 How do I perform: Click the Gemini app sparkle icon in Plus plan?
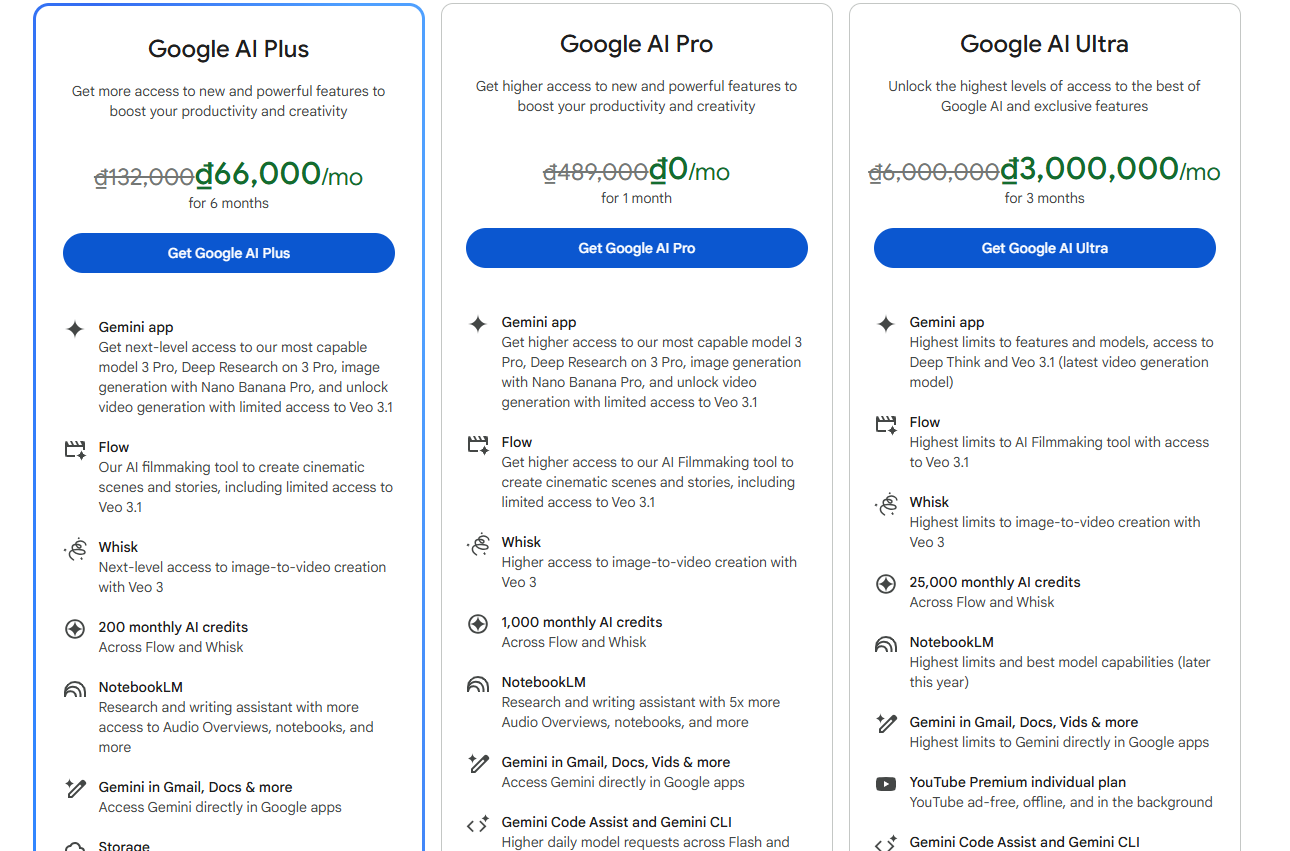point(75,328)
